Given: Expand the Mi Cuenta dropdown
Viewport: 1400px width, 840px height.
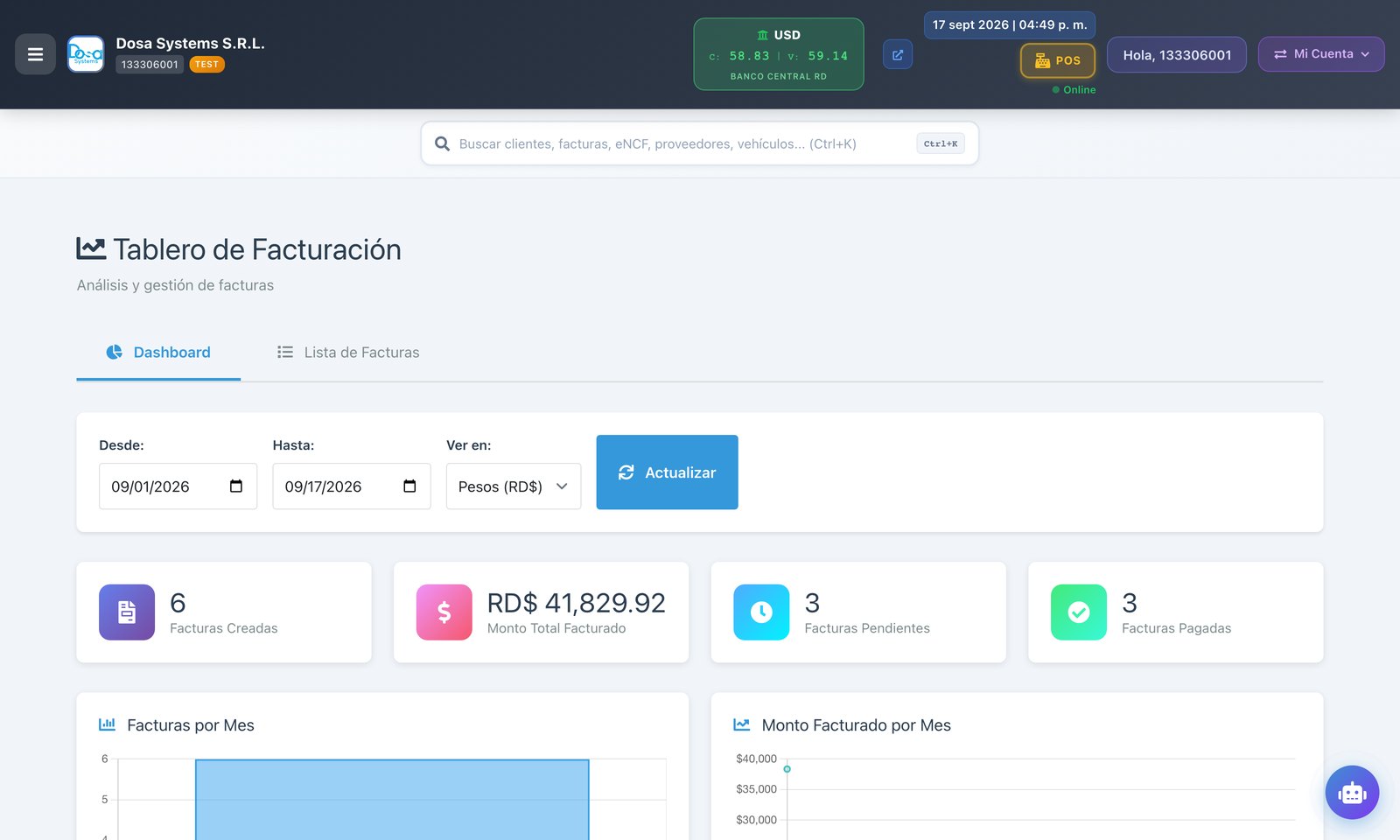Looking at the screenshot, I should (1321, 54).
